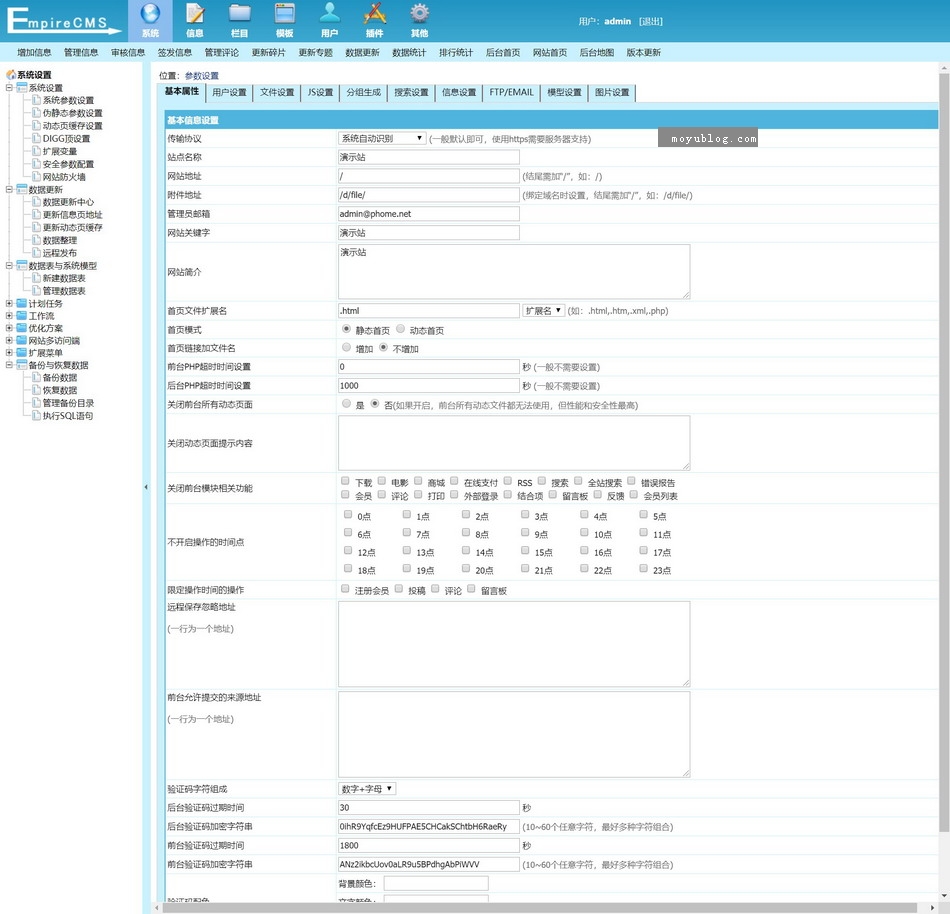This screenshot has height=914, width=950.
Task: Open the 插件 tools icon
Action: coord(374,13)
